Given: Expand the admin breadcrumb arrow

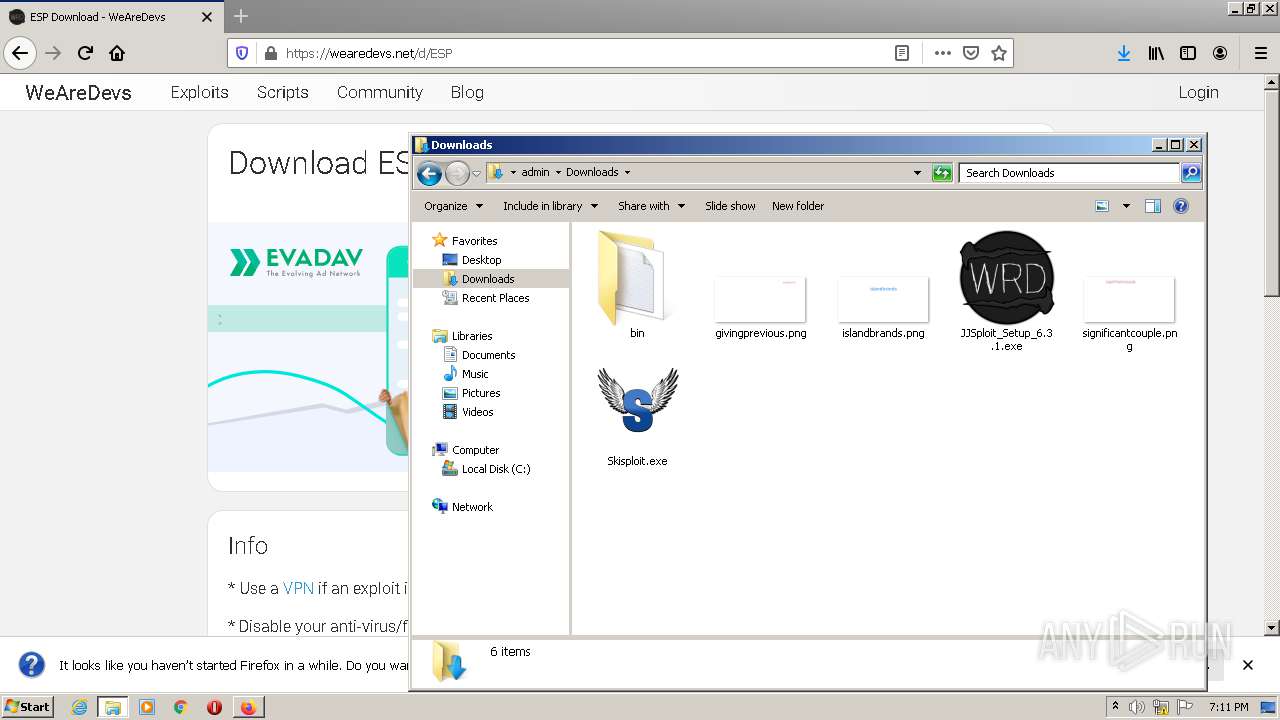Looking at the screenshot, I should 558,173.
